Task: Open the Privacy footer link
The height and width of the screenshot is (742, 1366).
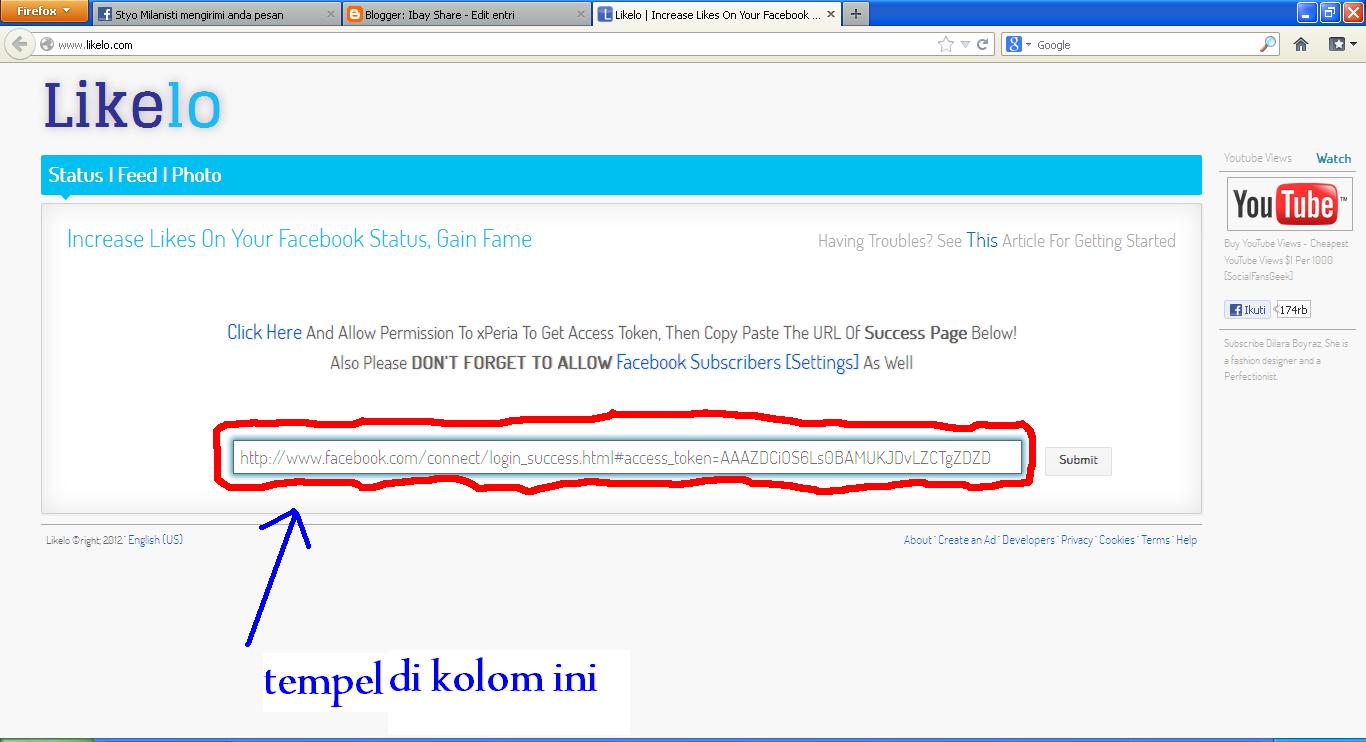Action: [x=1077, y=540]
